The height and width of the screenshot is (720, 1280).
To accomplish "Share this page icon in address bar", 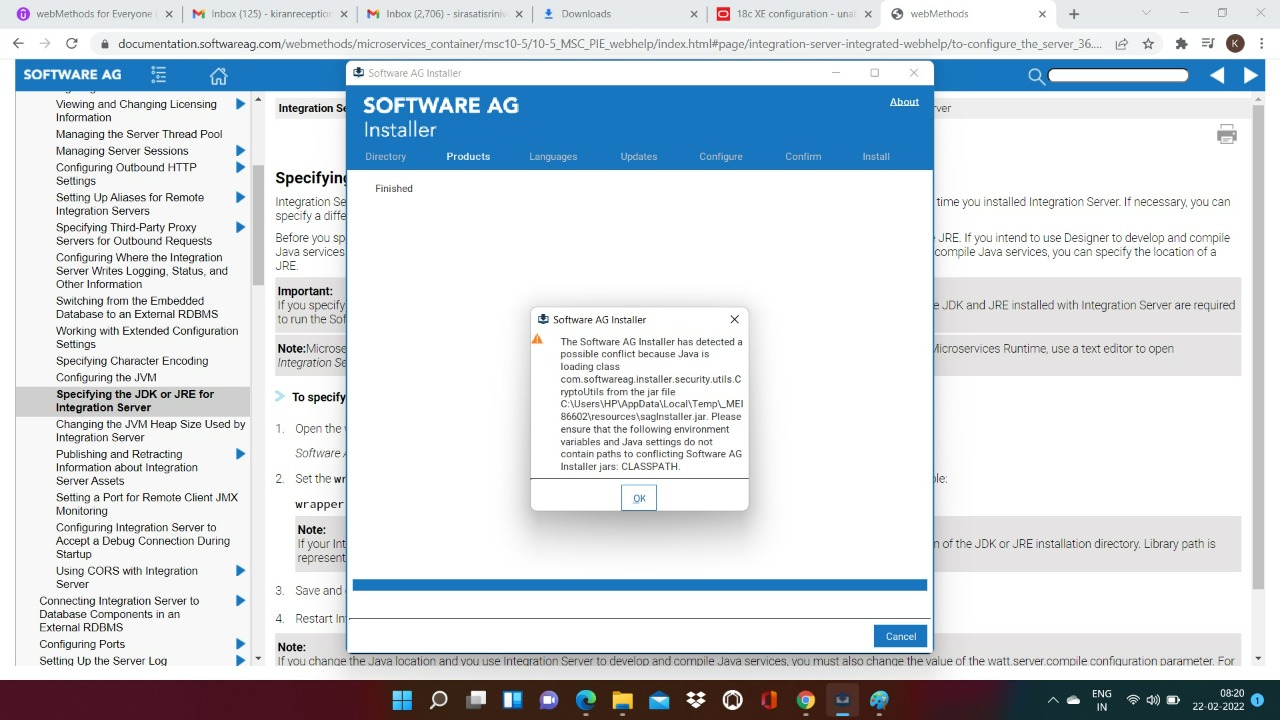I will click(1122, 44).
